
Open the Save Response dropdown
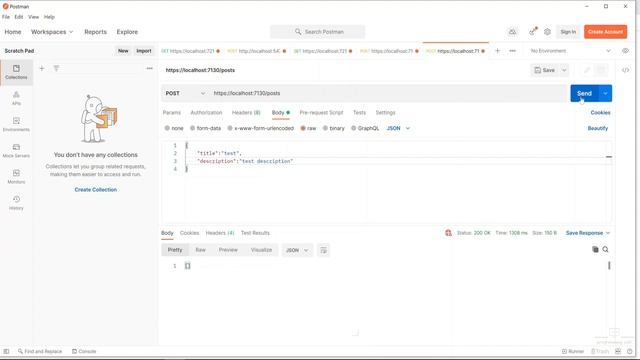(588, 233)
